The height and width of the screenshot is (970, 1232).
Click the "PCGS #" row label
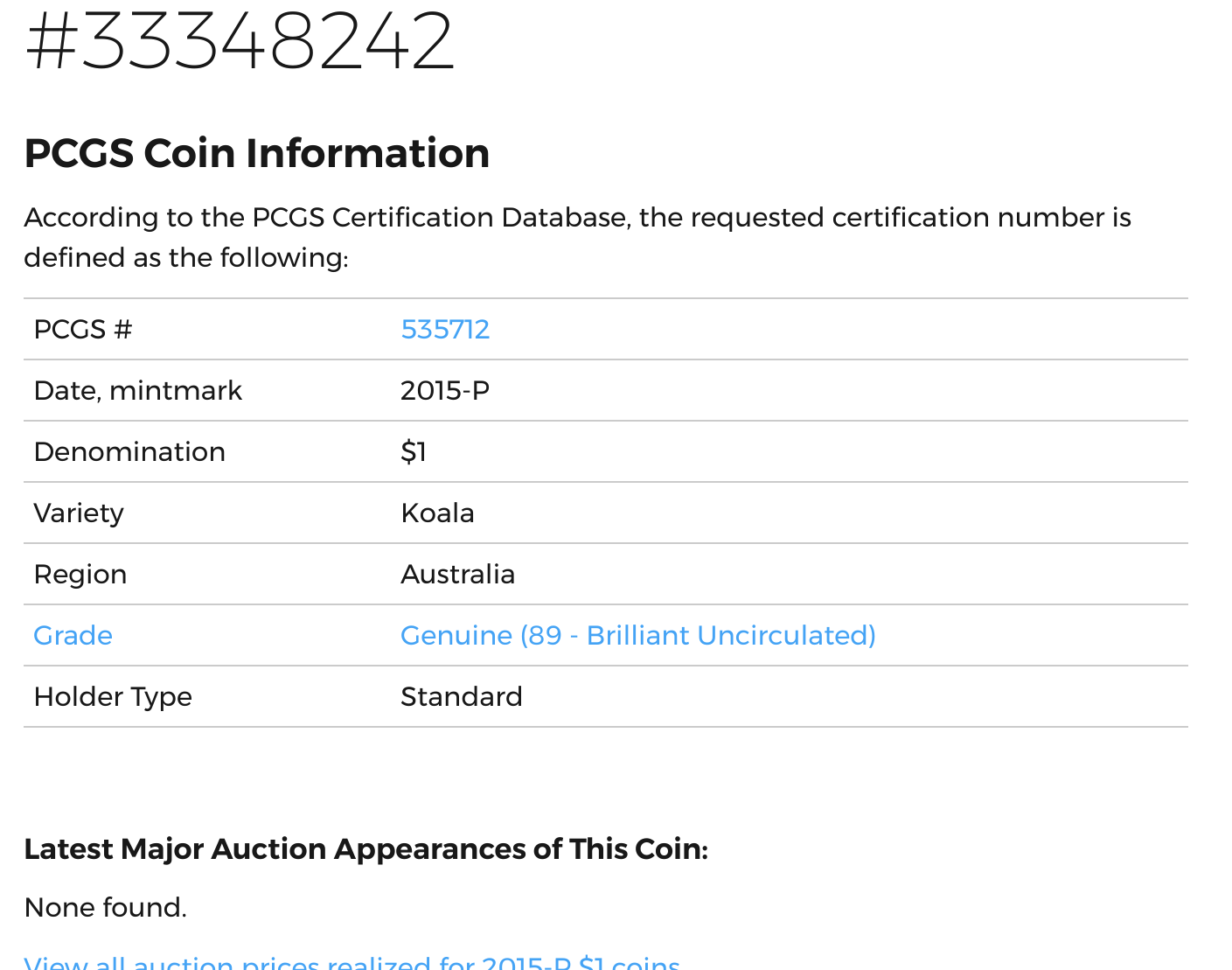click(83, 330)
